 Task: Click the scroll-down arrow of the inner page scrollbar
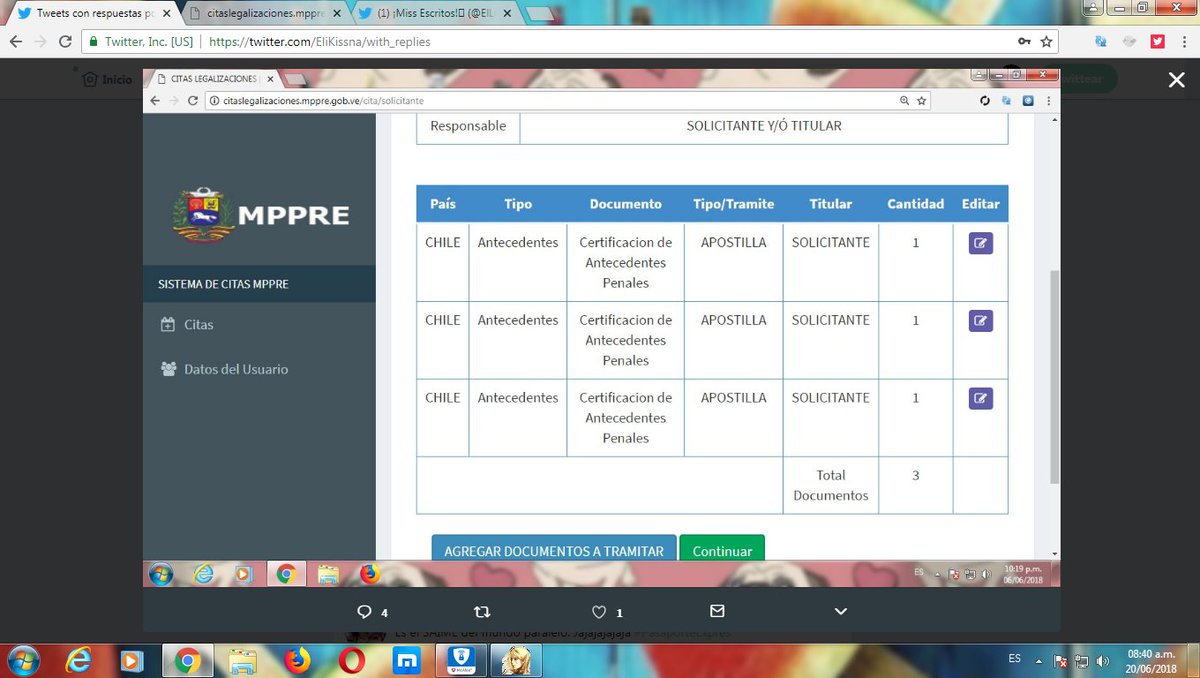[x=1053, y=553]
